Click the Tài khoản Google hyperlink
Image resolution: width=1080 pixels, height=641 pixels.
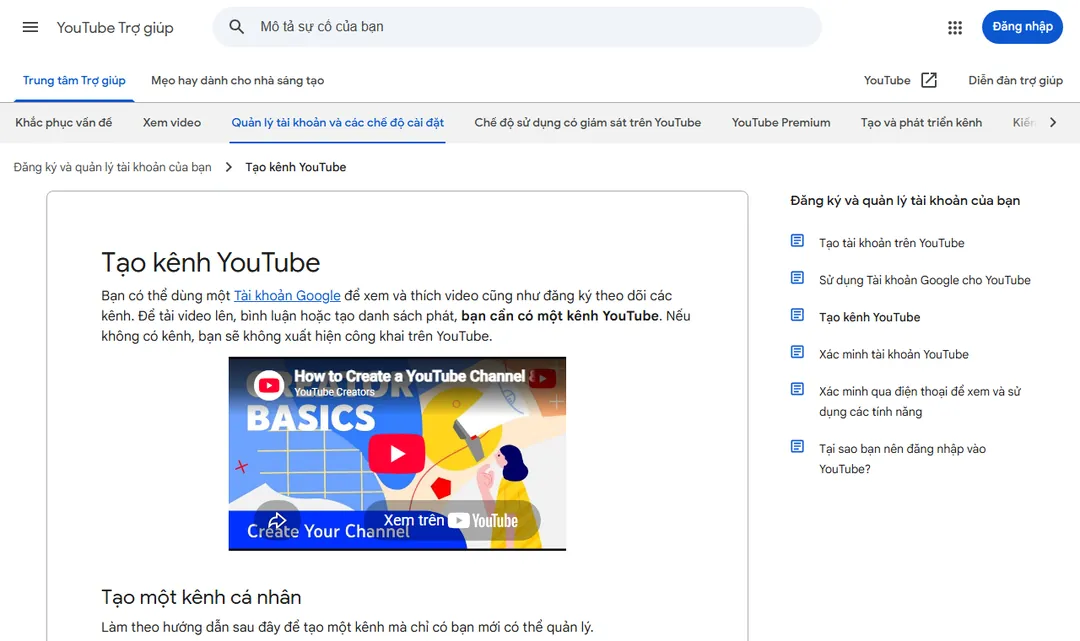(x=287, y=295)
